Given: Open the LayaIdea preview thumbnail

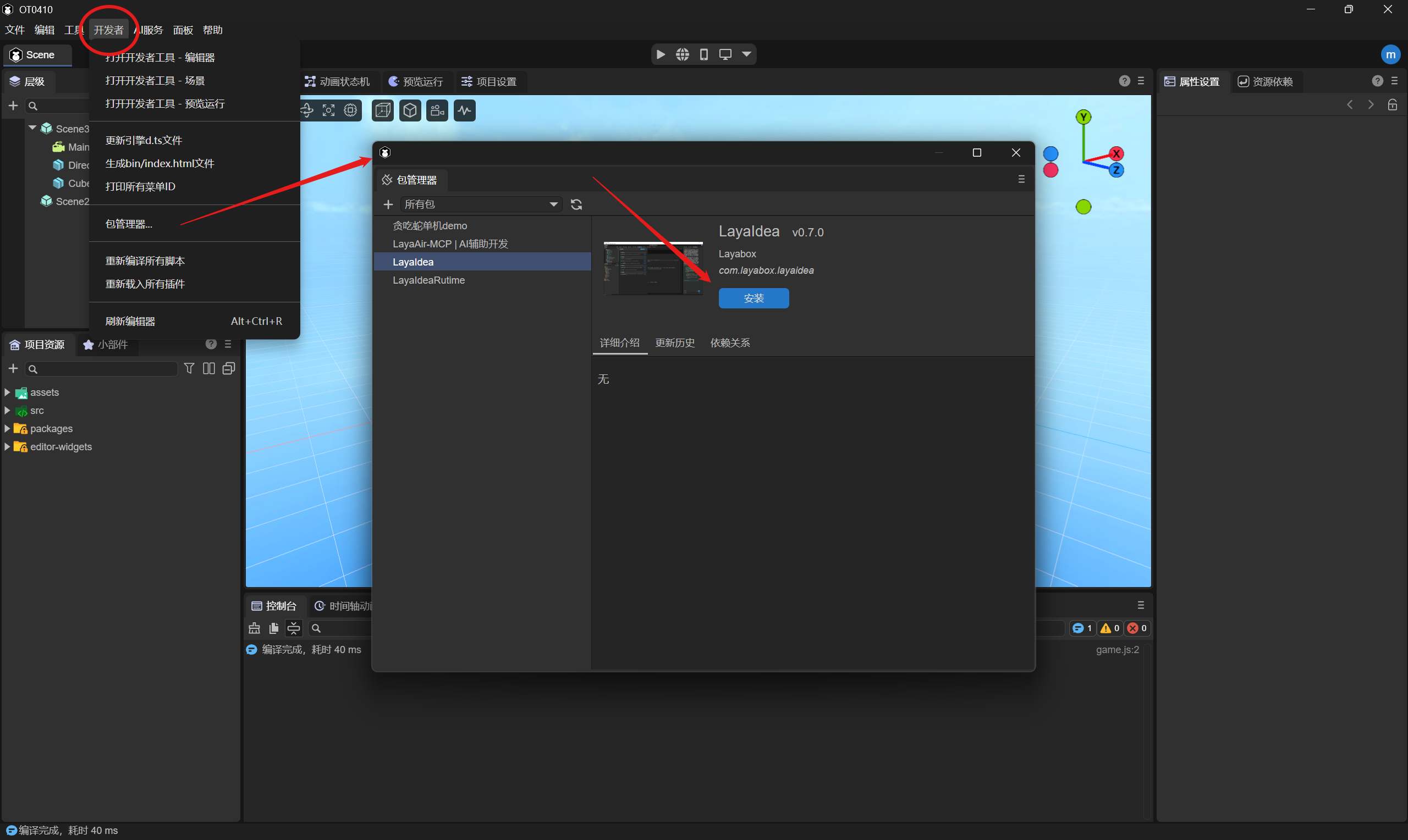Looking at the screenshot, I should [x=653, y=268].
